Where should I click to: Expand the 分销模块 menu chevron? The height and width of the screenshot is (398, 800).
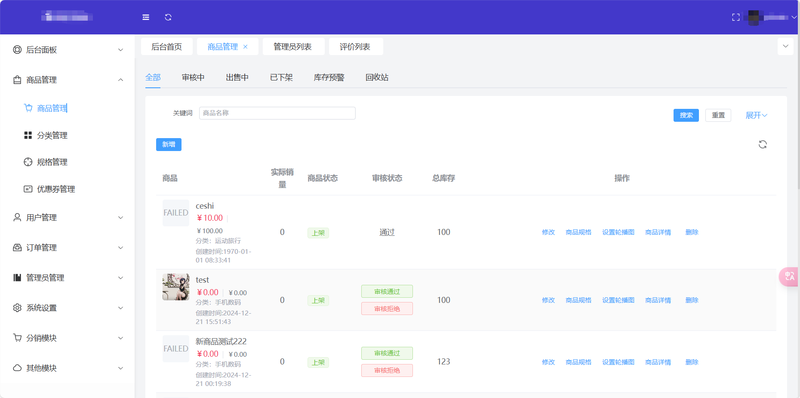[120, 338]
